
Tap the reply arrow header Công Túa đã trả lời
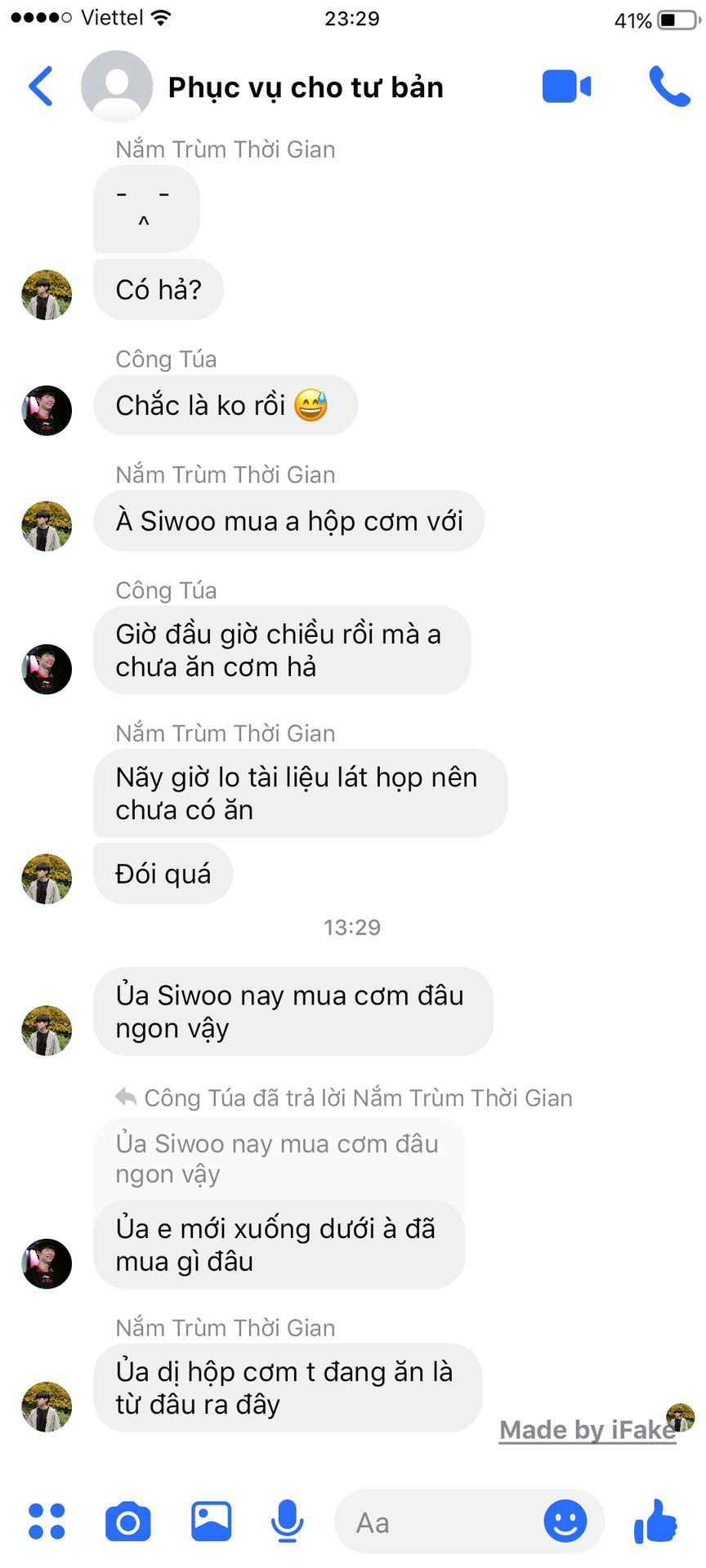click(x=344, y=1098)
